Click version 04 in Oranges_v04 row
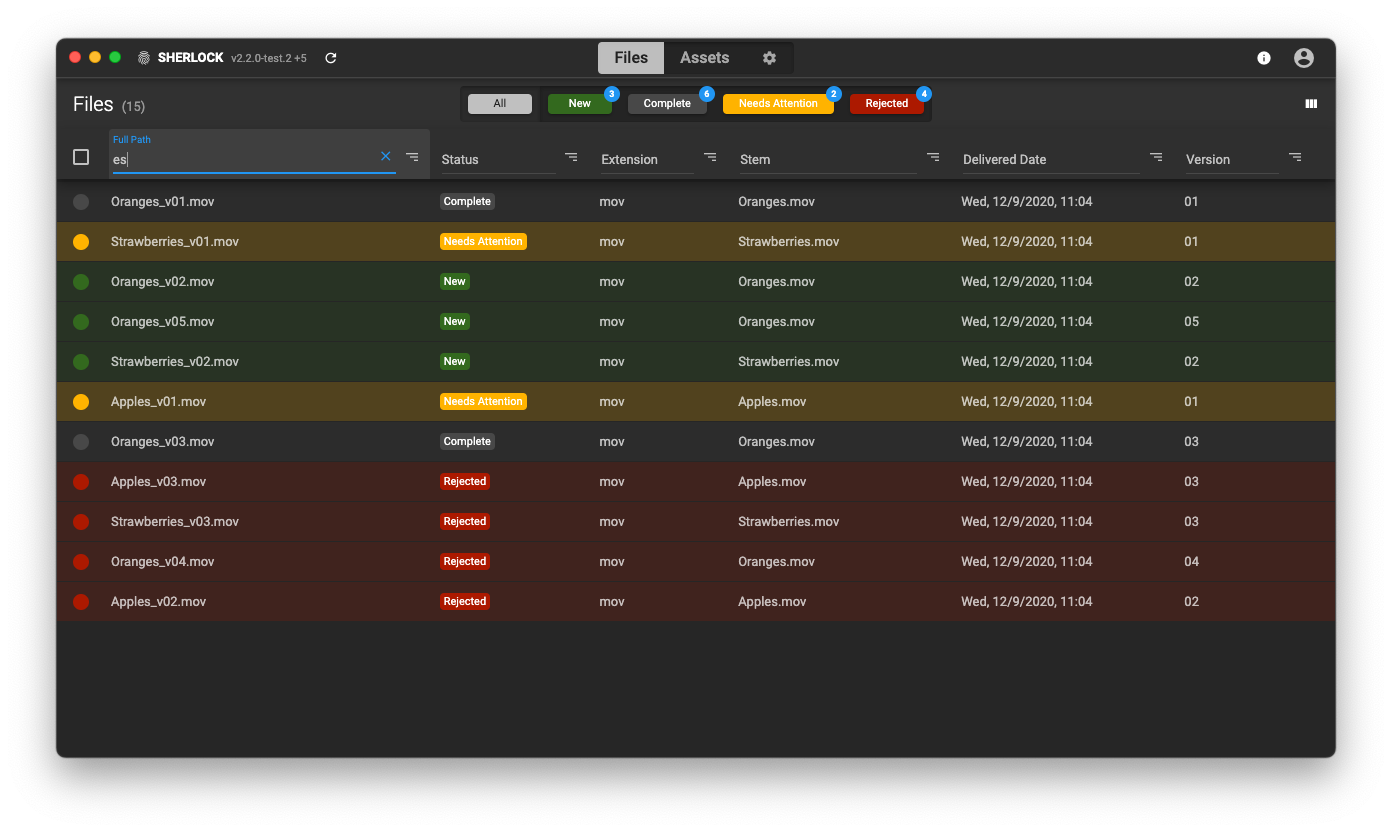The width and height of the screenshot is (1392, 832). pos(1192,562)
